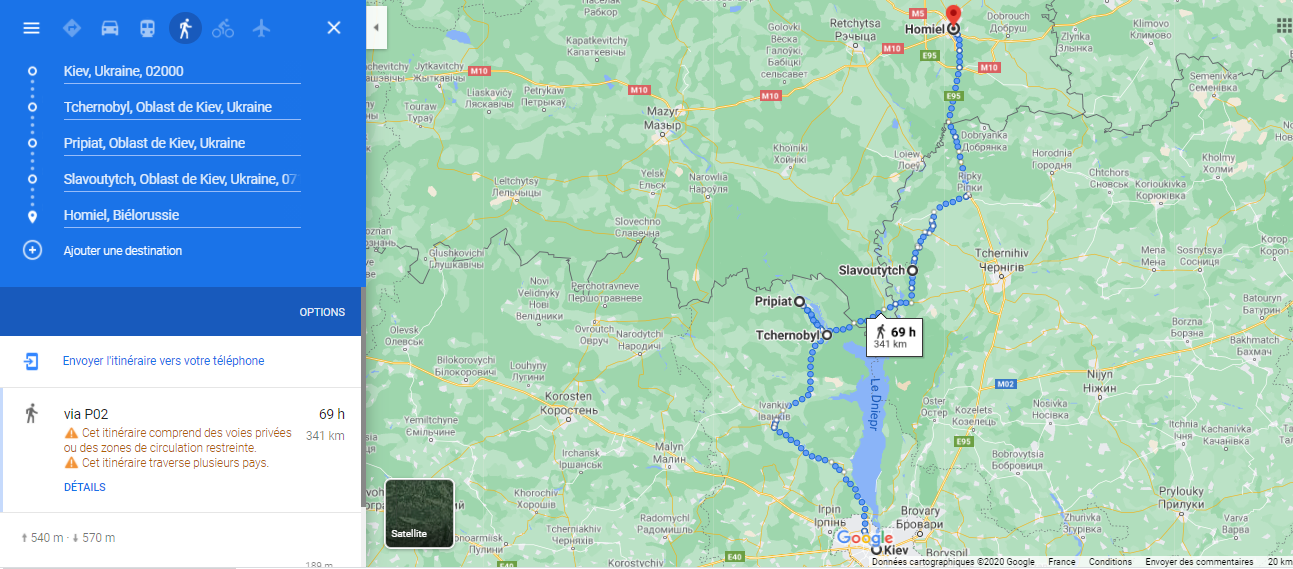Image resolution: width=1293 pixels, height=569 pixels.
Task: Open route DÉTAILS link
Action: (x=84, y=487)
